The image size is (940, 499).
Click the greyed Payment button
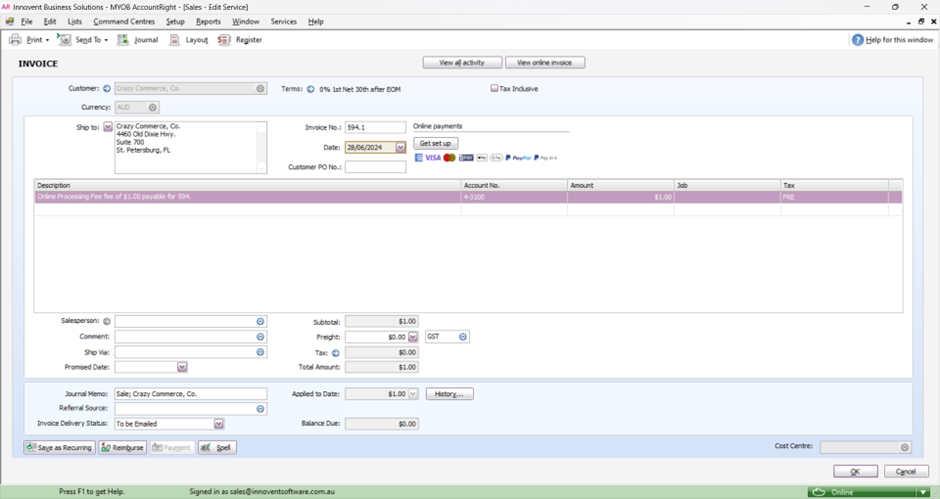coord(172,447)
